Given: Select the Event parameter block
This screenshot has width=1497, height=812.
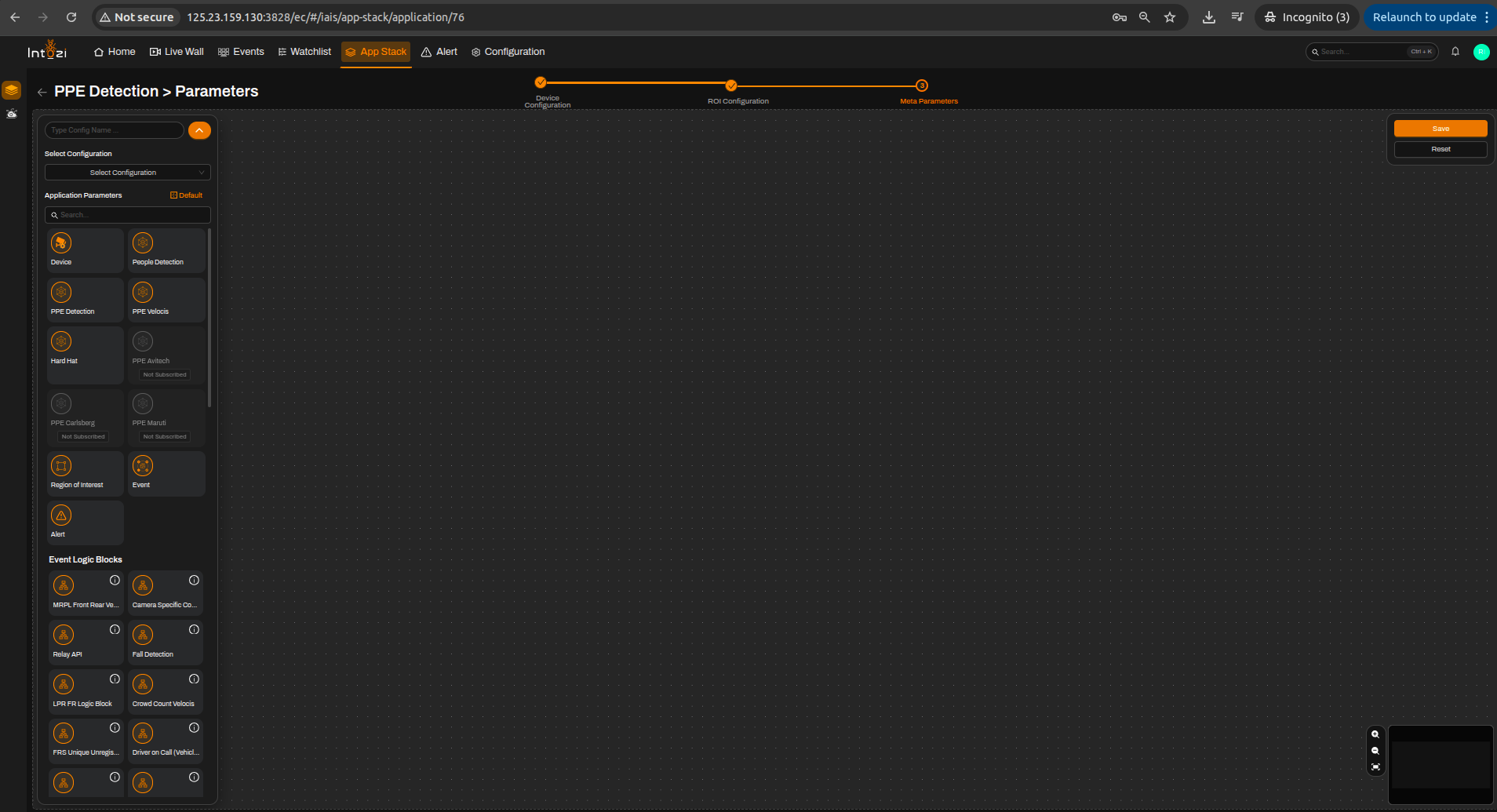Looking at the screenshot, I should [166, 473].
